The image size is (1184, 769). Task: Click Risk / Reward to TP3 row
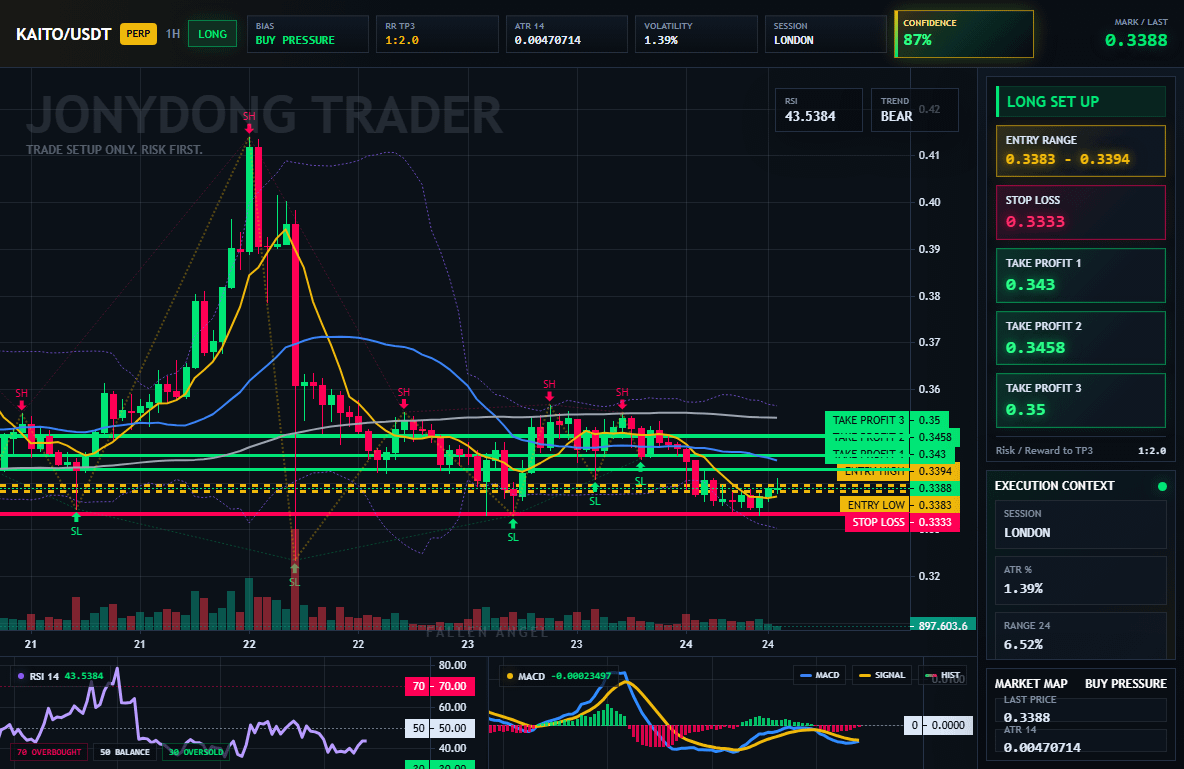click(1081, 450)
